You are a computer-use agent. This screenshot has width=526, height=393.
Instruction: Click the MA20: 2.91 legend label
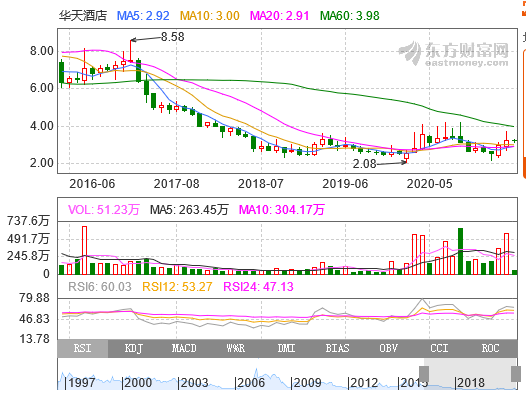coord(279,16)
